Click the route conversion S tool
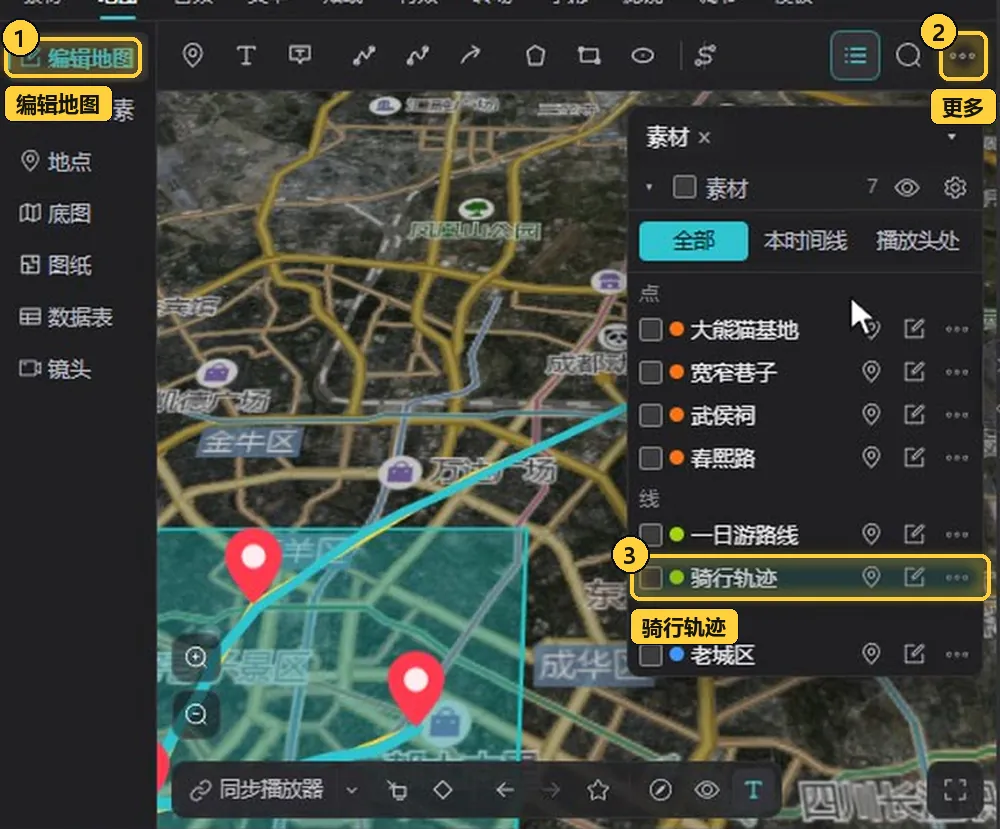Image resolution: width=1000 pixels, height=829 pixels. (x=705, y=55)
